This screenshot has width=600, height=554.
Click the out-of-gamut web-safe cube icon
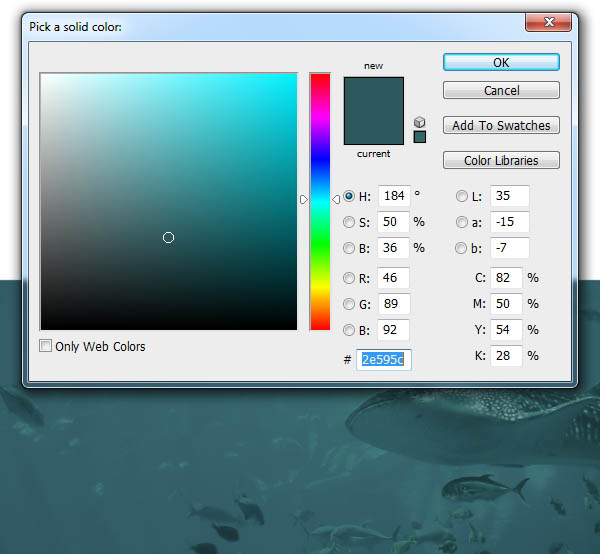coord(419,122)
